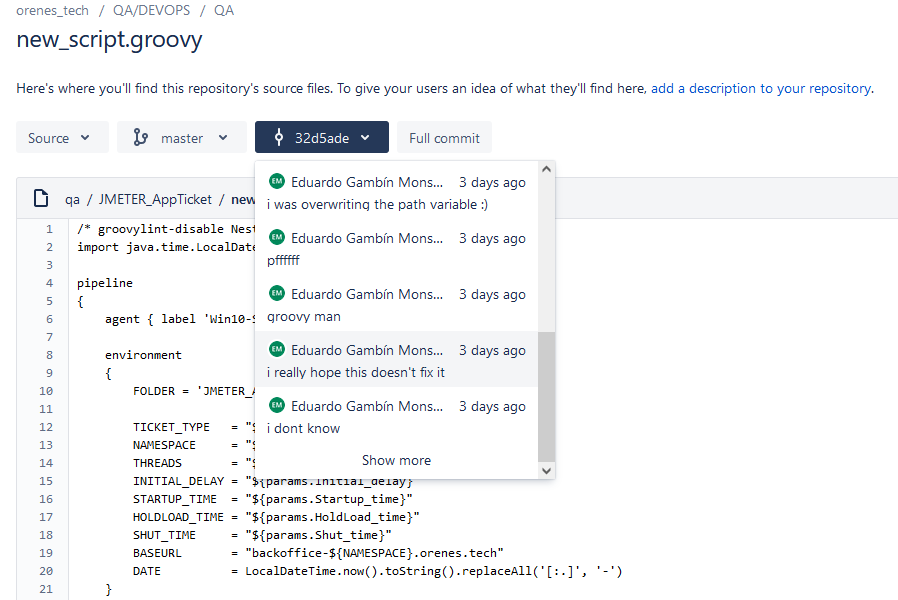Click the BASEURL code line
Image resolution: width=898 pixels, height=600 pixels.
pos(318,553)
